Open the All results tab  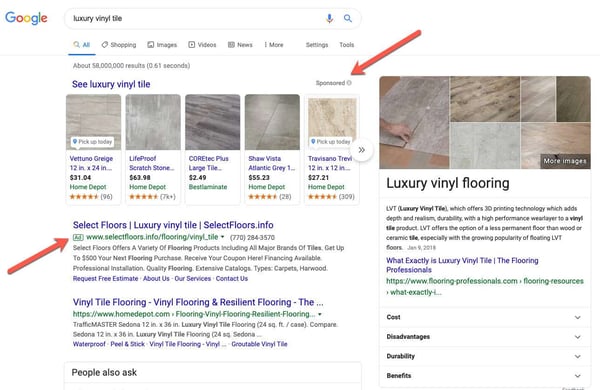coord(82,45)
